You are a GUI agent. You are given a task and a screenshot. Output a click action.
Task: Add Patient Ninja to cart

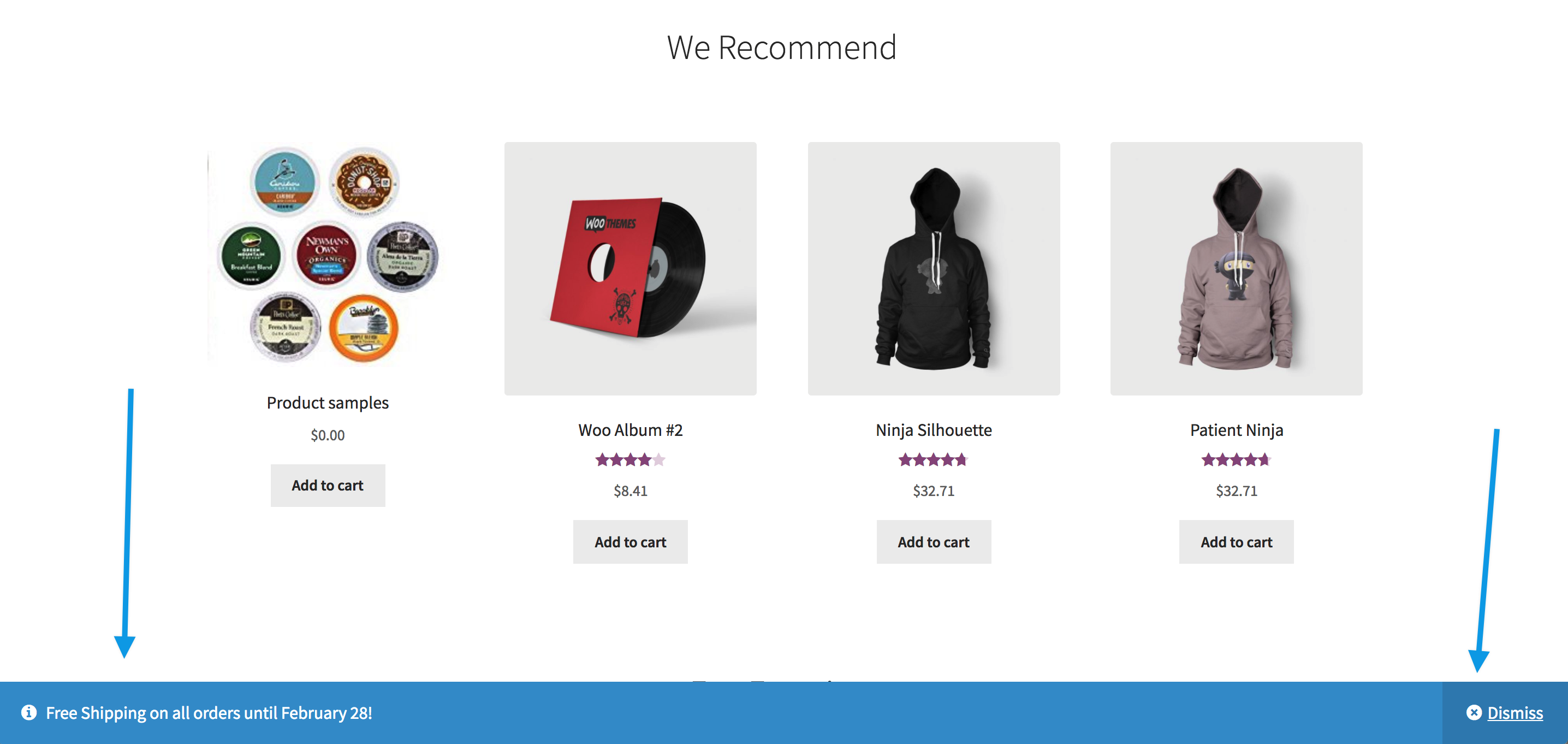(1236, 541)
